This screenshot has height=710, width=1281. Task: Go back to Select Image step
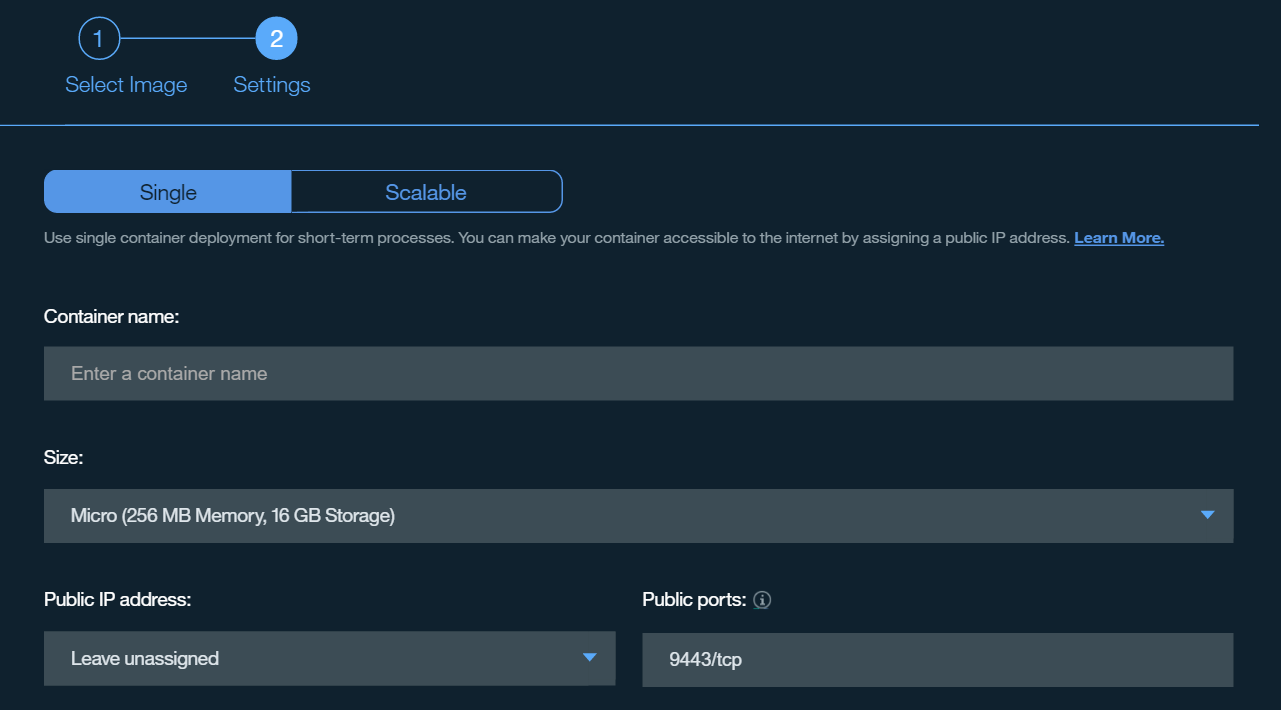(x=126, y=85)
